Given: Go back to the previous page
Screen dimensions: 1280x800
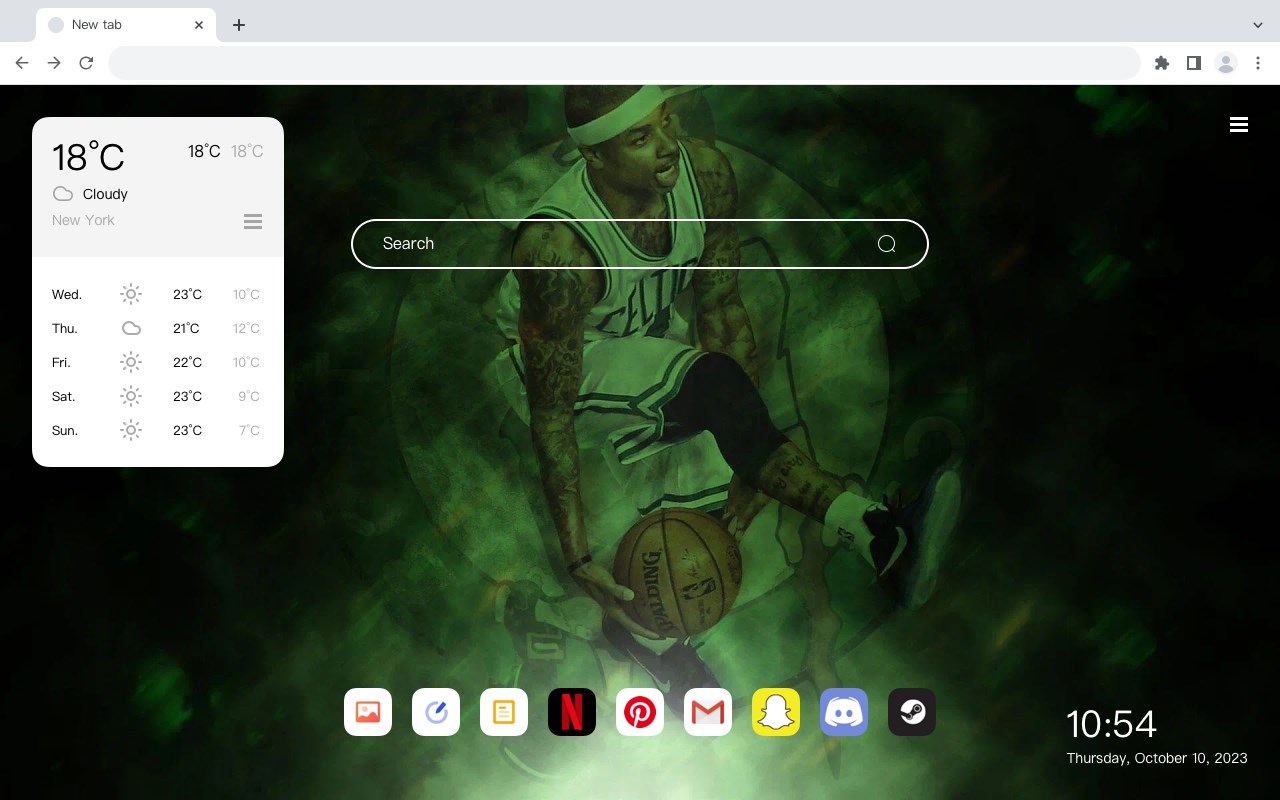Looking at the screenshot, I should [22, 63].
